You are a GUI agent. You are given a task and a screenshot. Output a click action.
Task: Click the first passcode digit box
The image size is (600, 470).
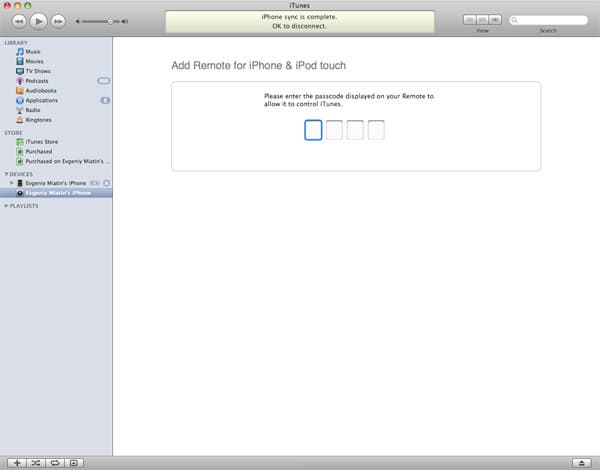tap(313, 130)
